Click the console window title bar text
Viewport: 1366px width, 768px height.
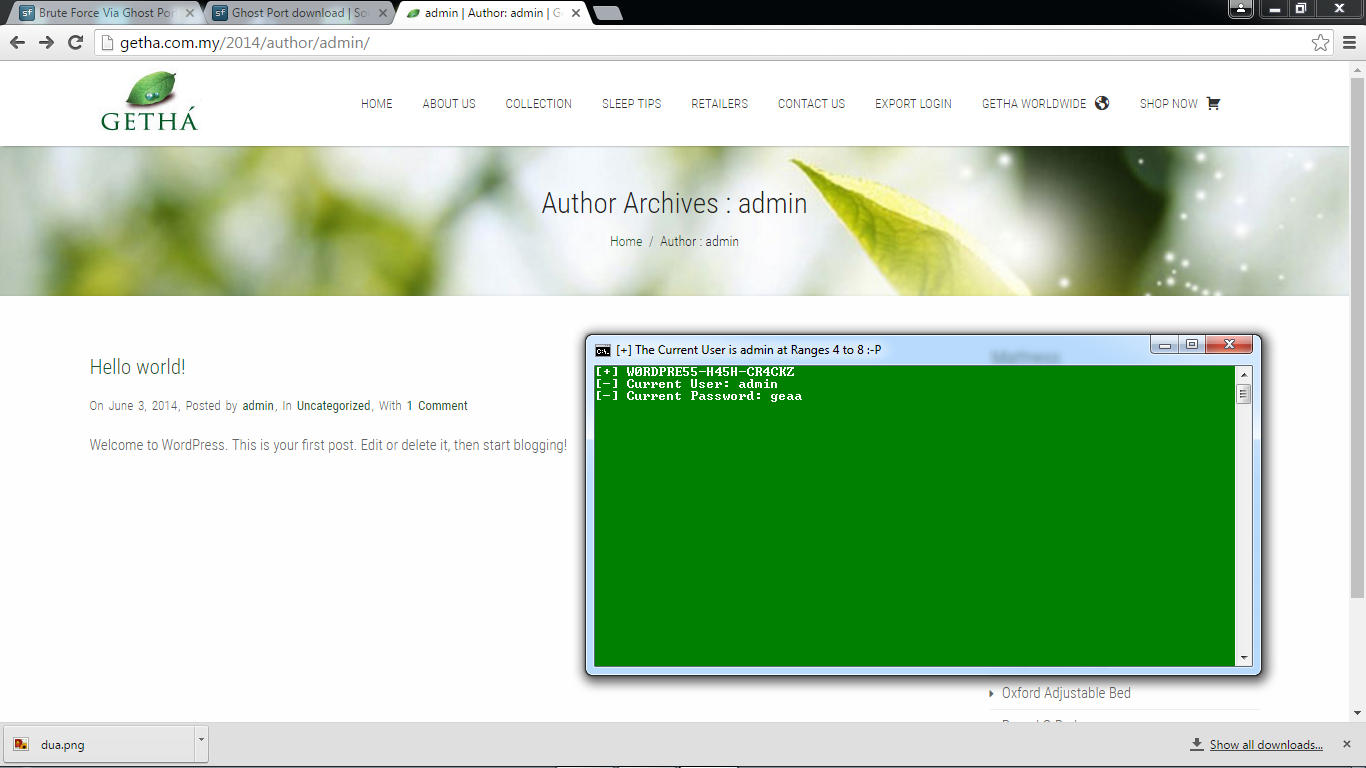[748, 350]
